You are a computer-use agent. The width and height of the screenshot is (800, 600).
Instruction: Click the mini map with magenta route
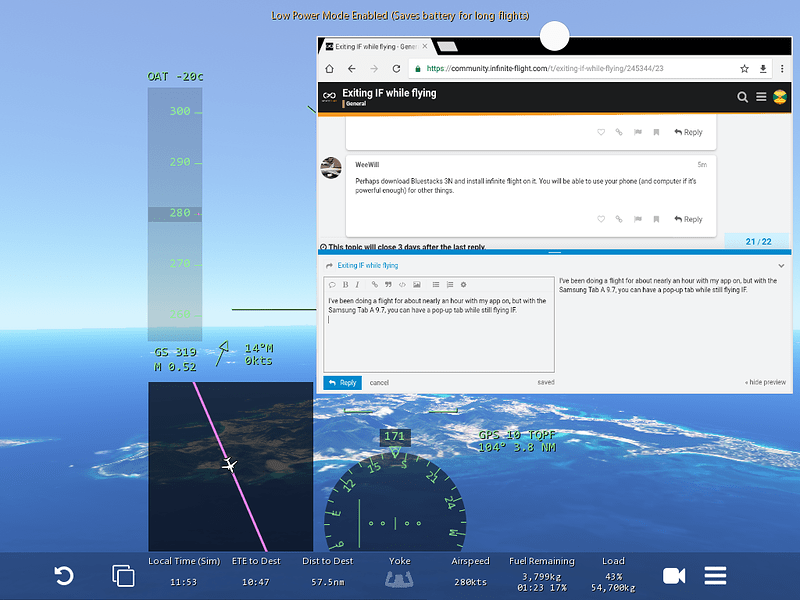point(231,467)
